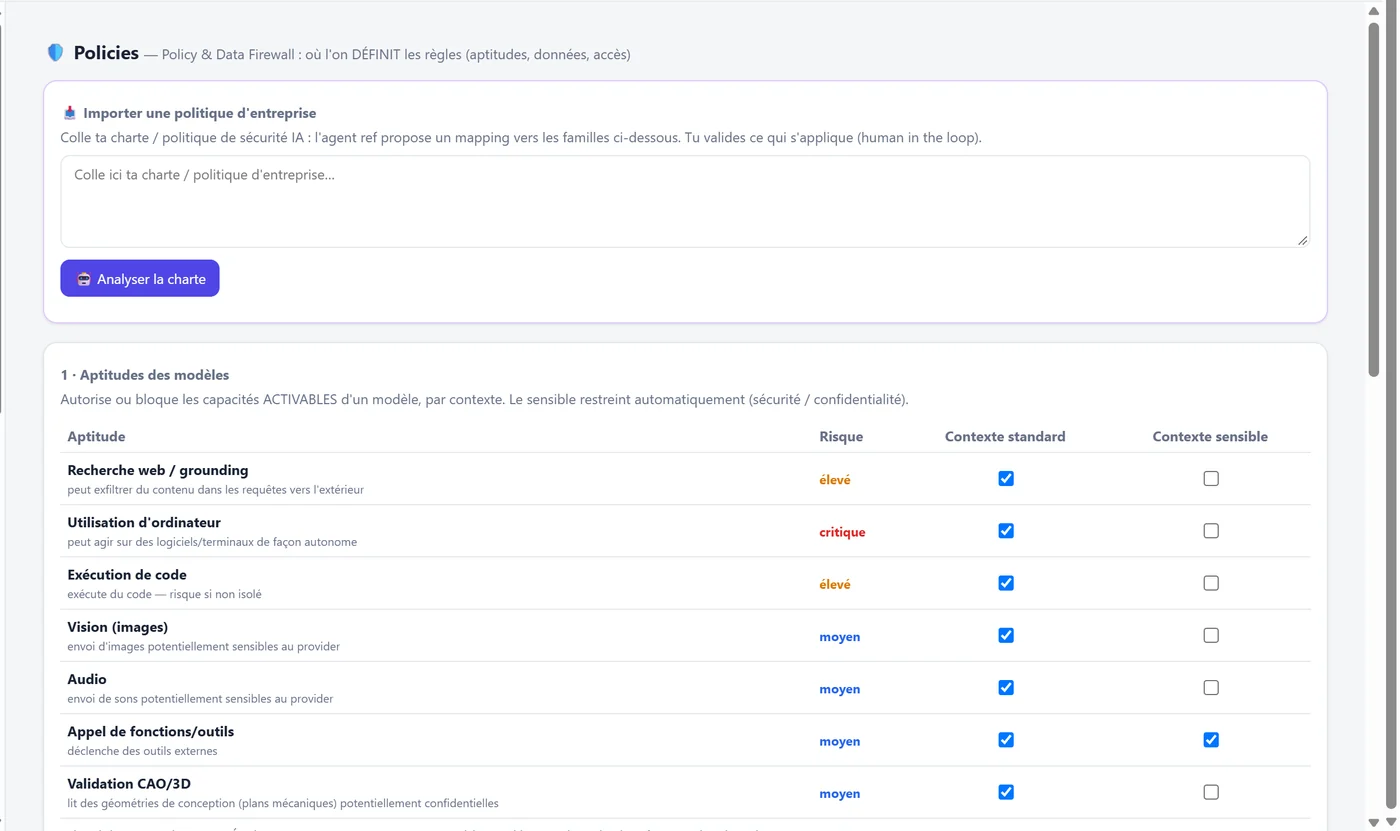The width and height of the screenshot is (1400, 831).
Task: Click the "Contexte standard" column header
Action: pyautogui.click(x=1005, y=436)
